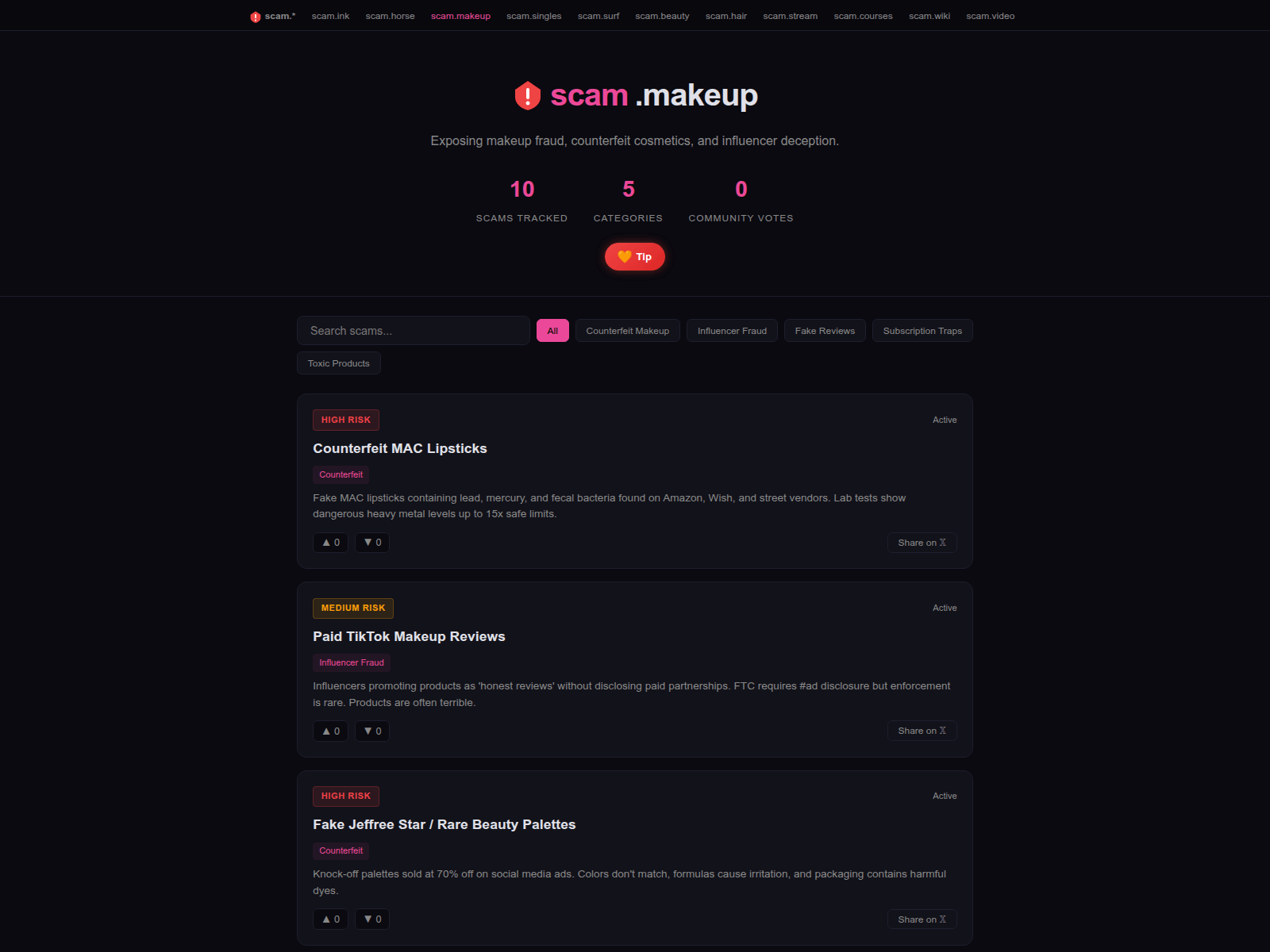Filter by Toxic Products category
Screen dimensions: 1270x952
tap(339, 363)
